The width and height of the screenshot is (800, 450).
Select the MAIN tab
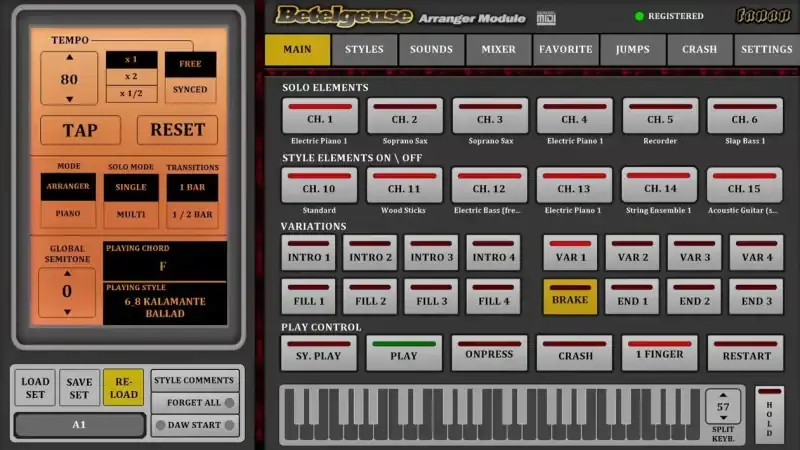click(297, 49)
